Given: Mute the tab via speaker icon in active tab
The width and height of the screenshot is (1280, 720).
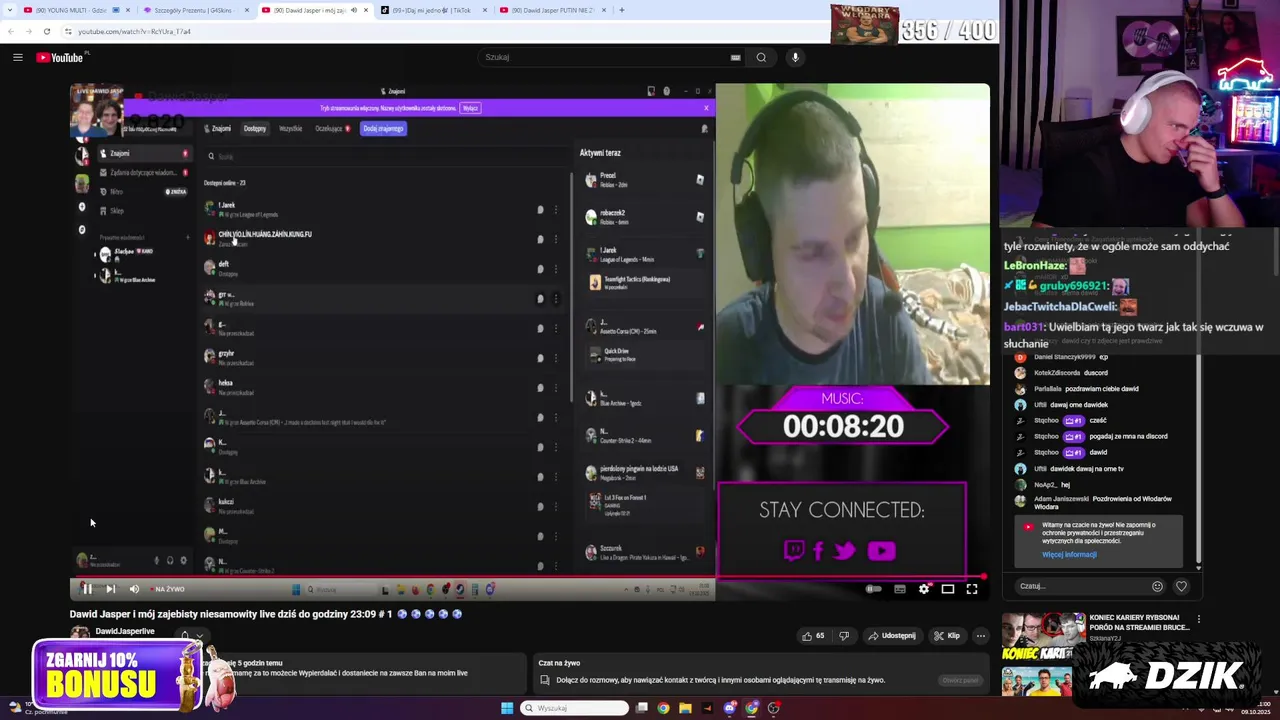Looking at the screenshot, I should [x=353, y=10].
